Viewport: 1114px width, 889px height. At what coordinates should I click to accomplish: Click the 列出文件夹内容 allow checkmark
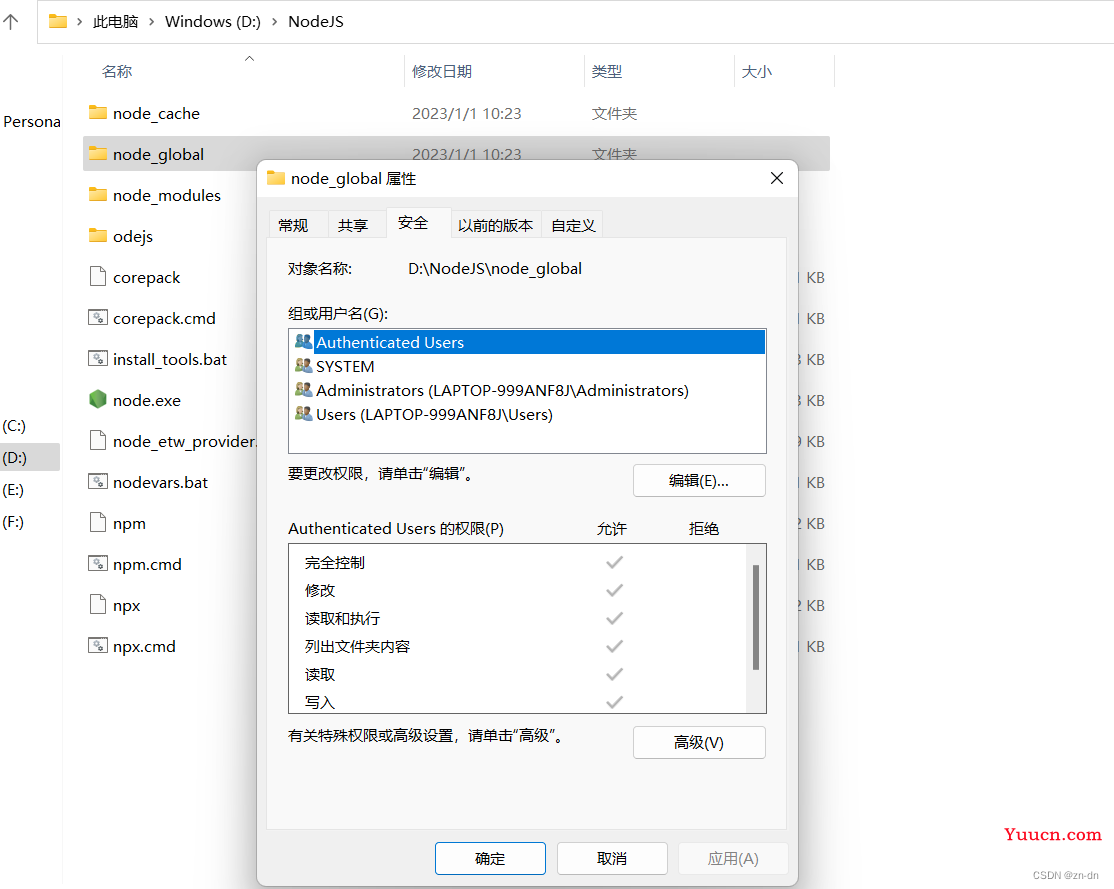coord(615,646)
